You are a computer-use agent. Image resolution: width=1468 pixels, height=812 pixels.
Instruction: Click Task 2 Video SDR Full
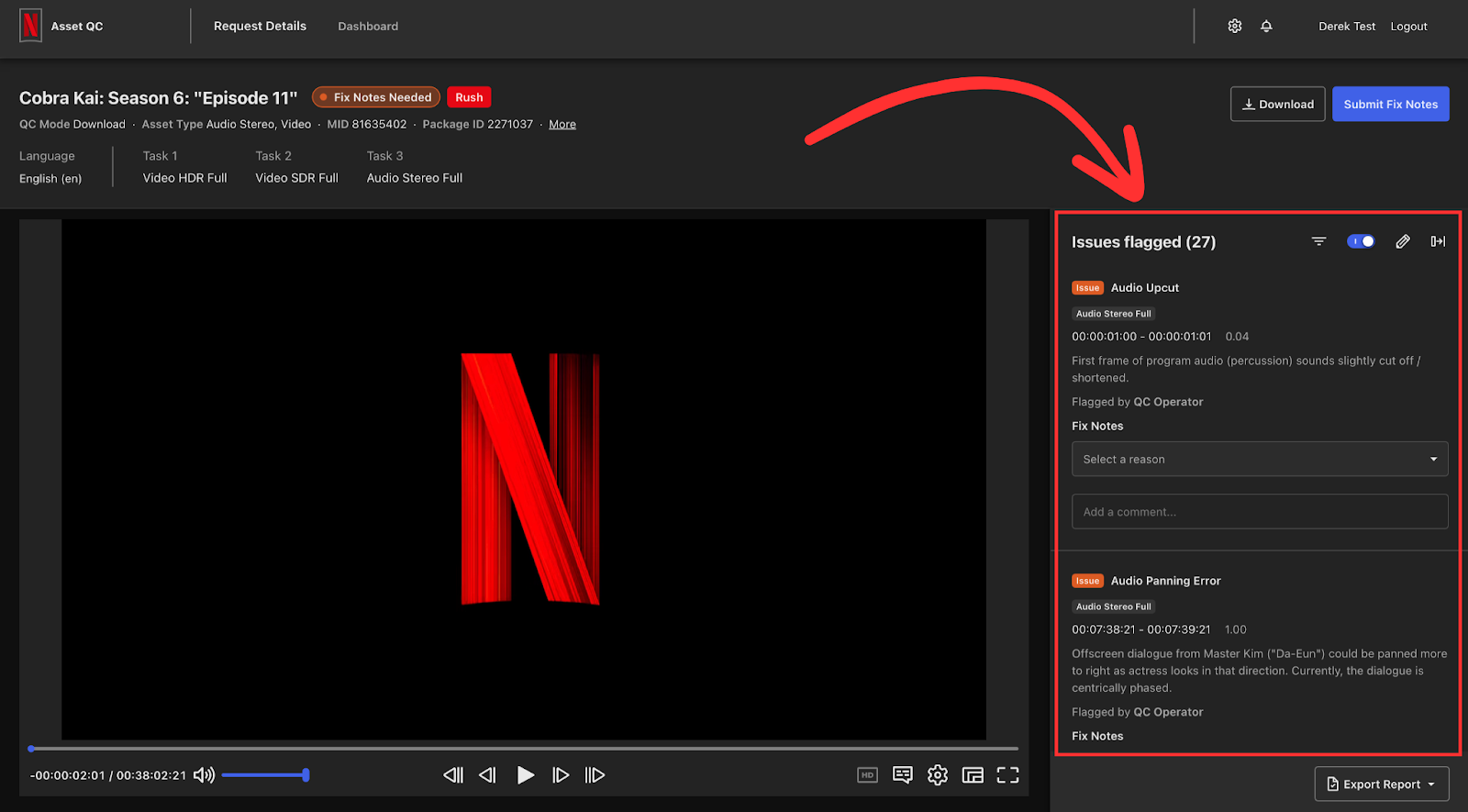[296, 167]
